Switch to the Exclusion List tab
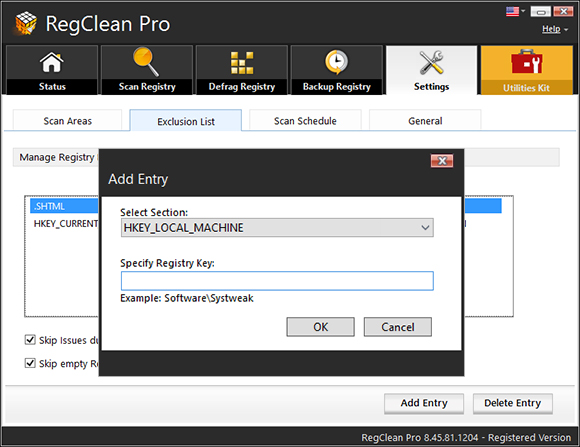The width and height of the screenshot is (580, 447). 186,121
